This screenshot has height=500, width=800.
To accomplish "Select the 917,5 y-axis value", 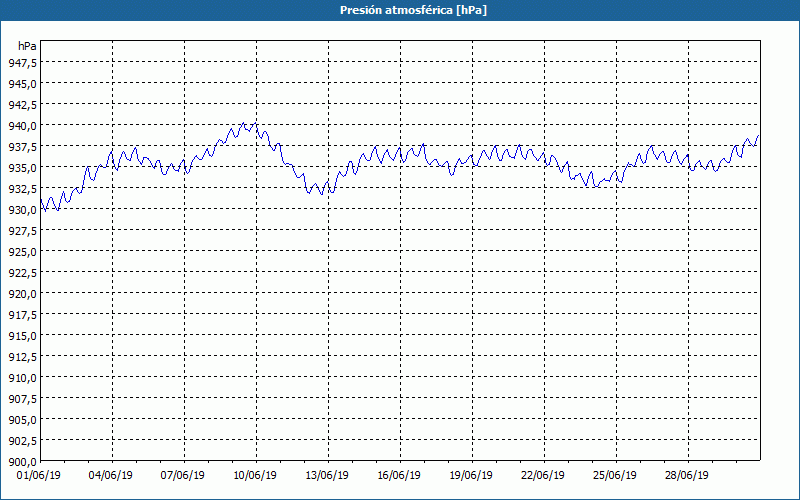I will pos(22,315).
